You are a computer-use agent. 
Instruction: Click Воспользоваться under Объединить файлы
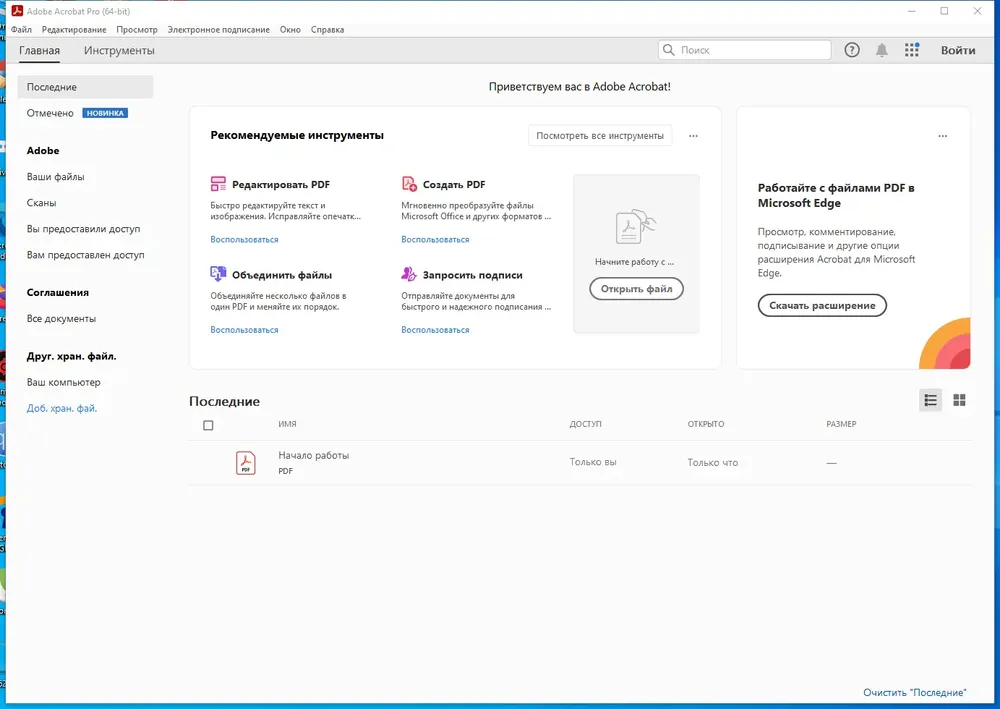pos(244,330)
